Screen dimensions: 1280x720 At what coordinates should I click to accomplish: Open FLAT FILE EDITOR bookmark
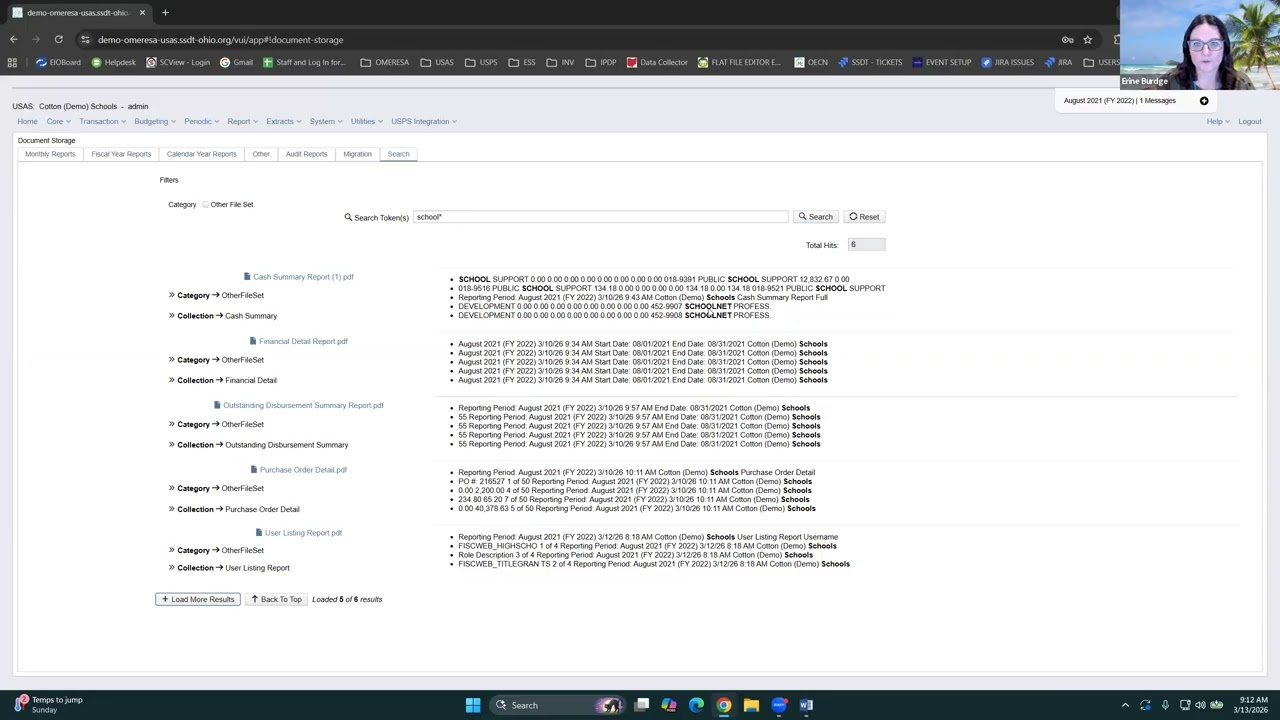pyautogui.click(x=739, y=62)
